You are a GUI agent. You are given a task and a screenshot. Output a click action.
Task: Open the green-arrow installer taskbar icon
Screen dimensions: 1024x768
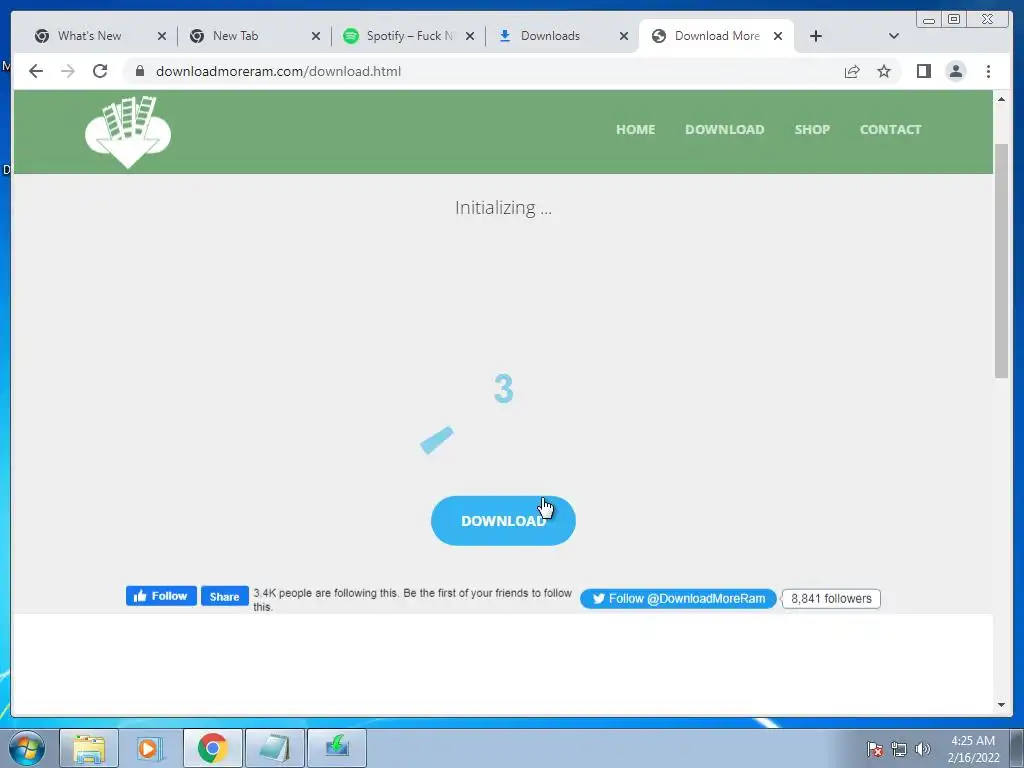[x=337, y=748]
